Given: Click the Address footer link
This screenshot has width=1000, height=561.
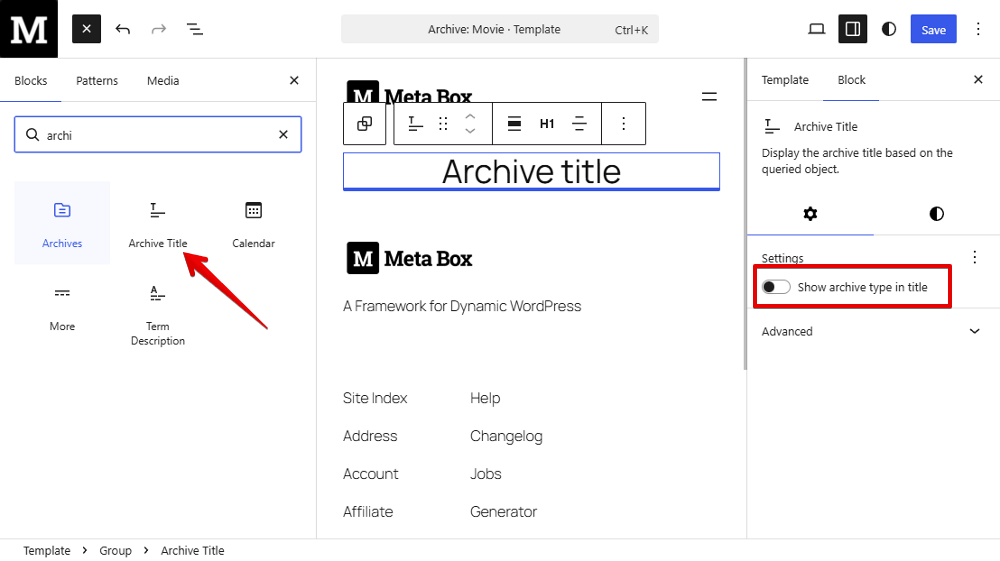Looking at the screenshot, I should [x=370, y=436].
